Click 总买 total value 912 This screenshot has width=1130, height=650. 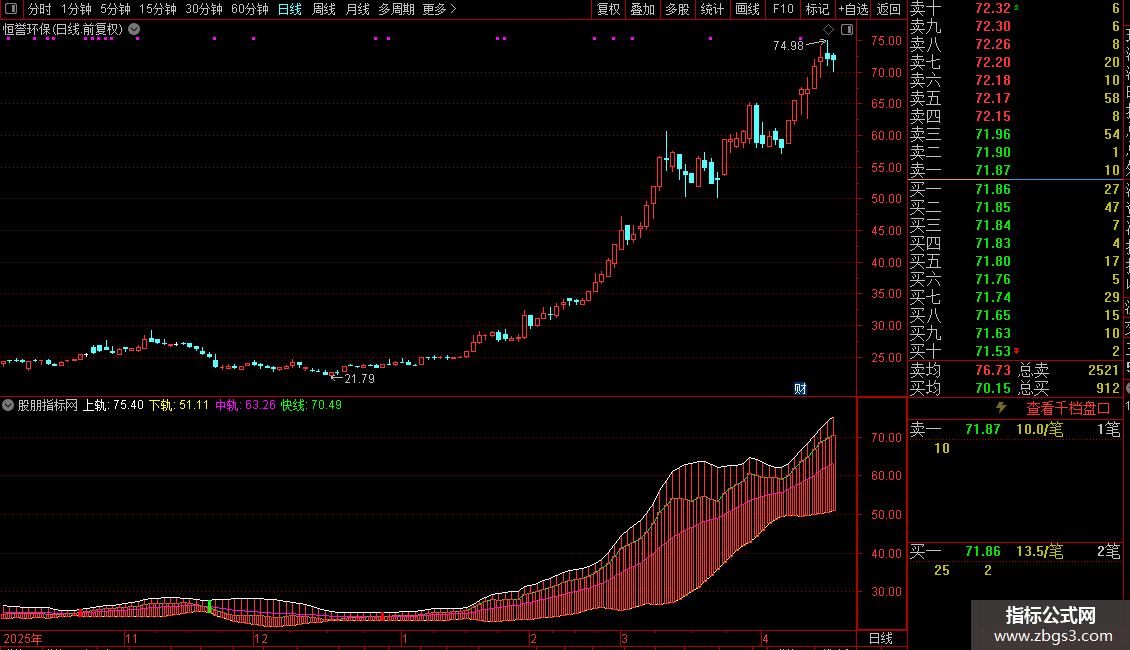(1108, 388)
